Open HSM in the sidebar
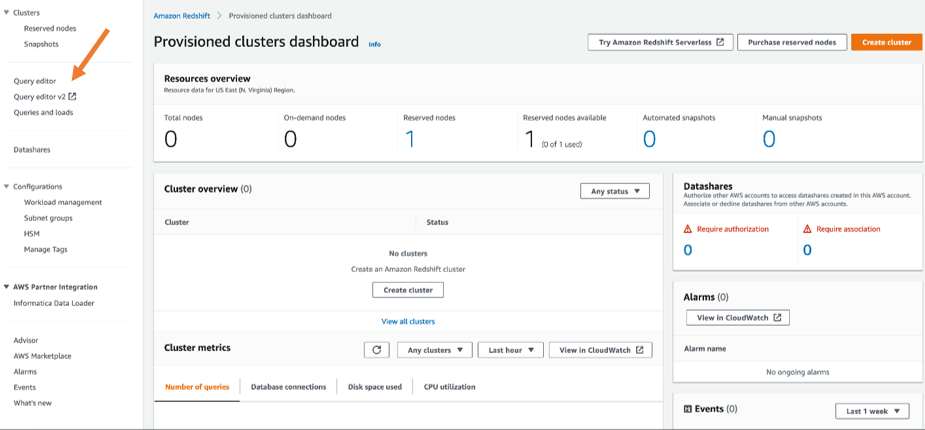The height and width of the screenshot is (430, 925). point(32,234)
